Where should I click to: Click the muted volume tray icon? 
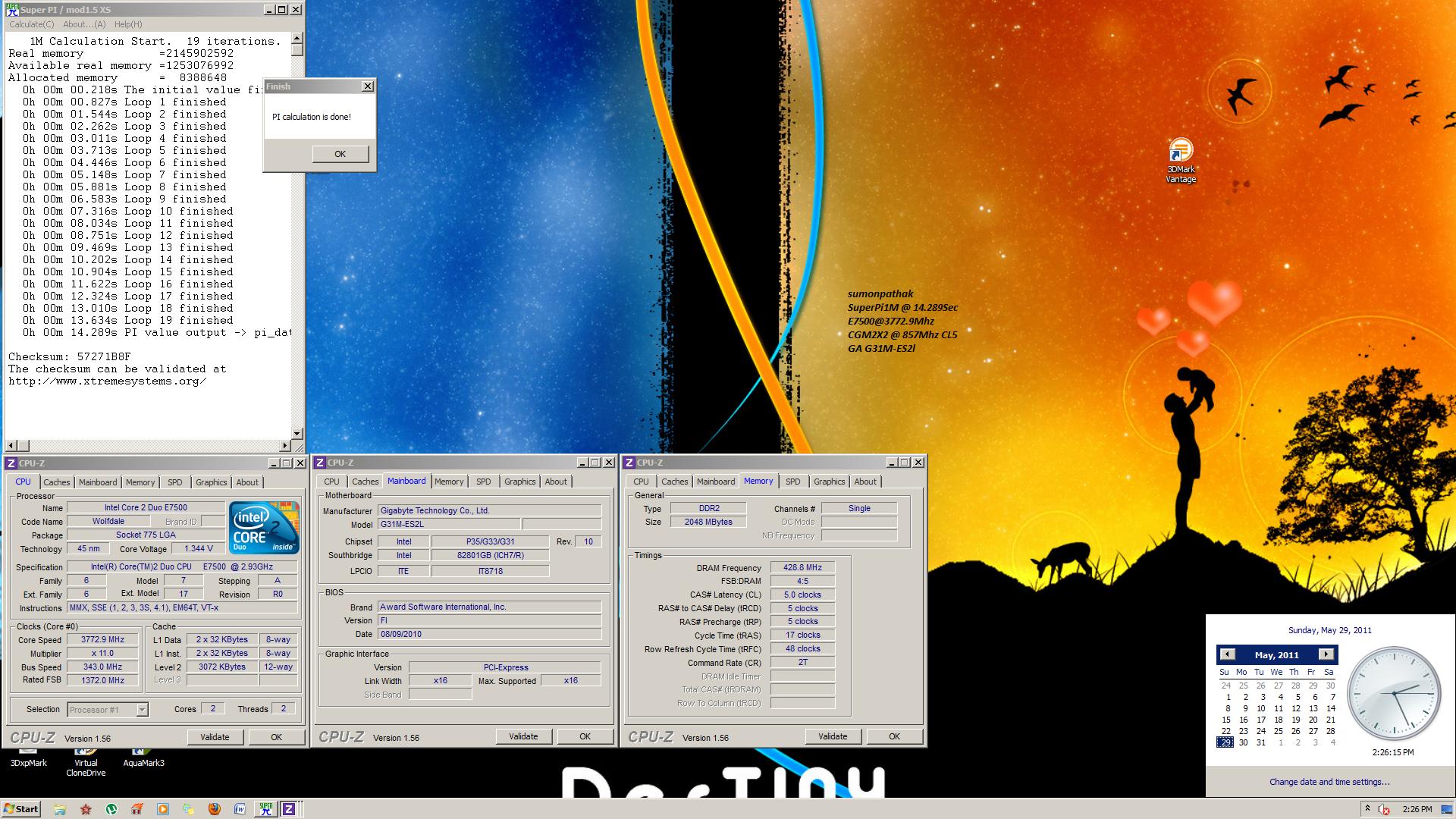[1384, 809]
